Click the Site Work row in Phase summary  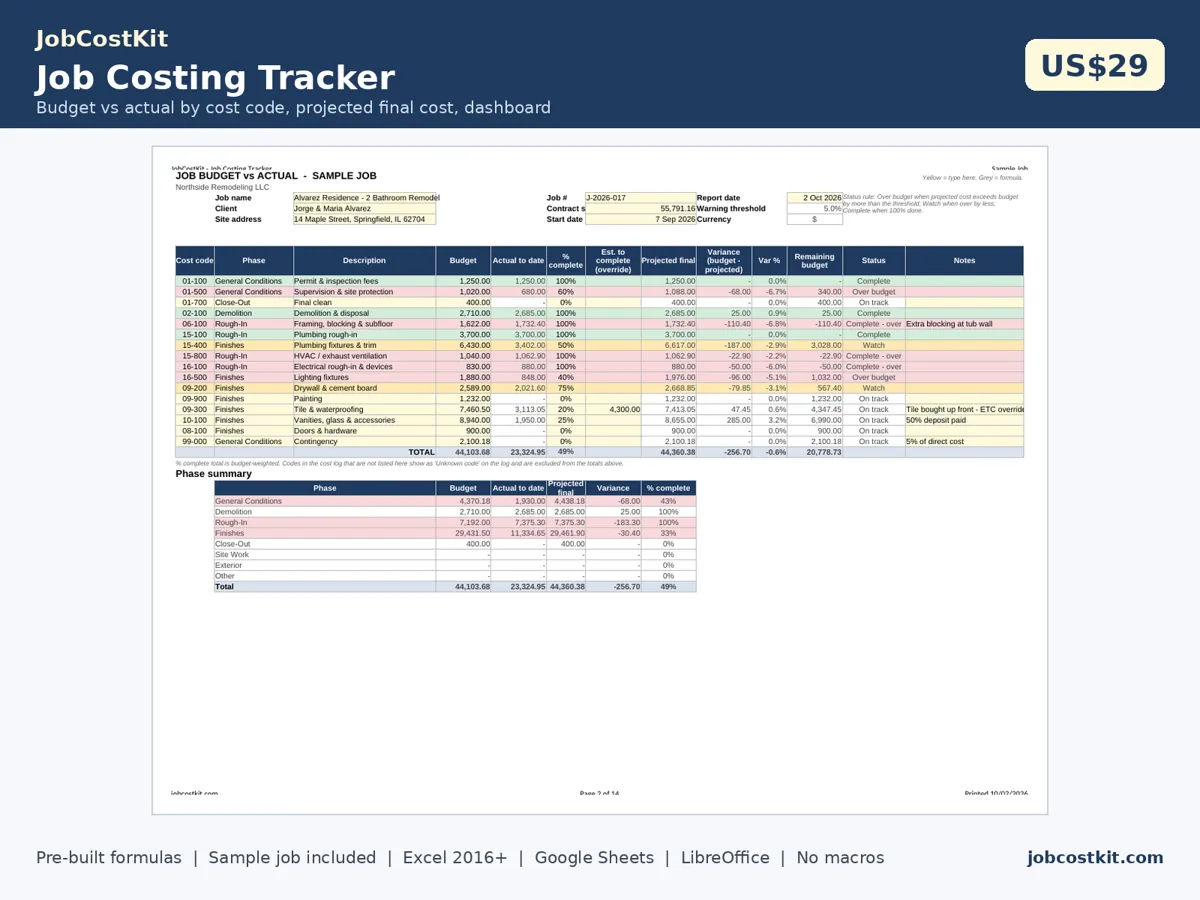coord(455,554)
